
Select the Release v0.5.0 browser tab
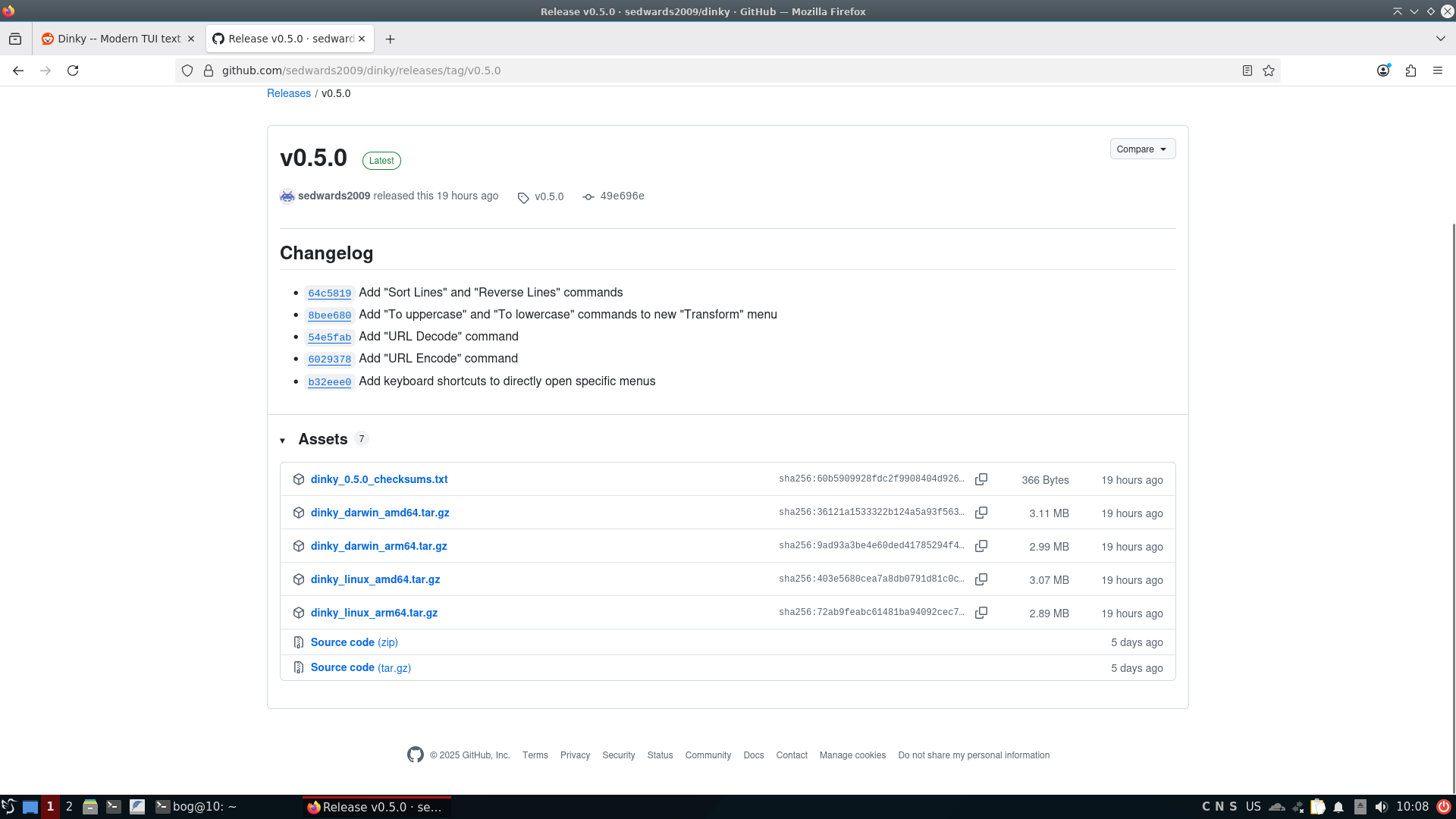point(290,39)
